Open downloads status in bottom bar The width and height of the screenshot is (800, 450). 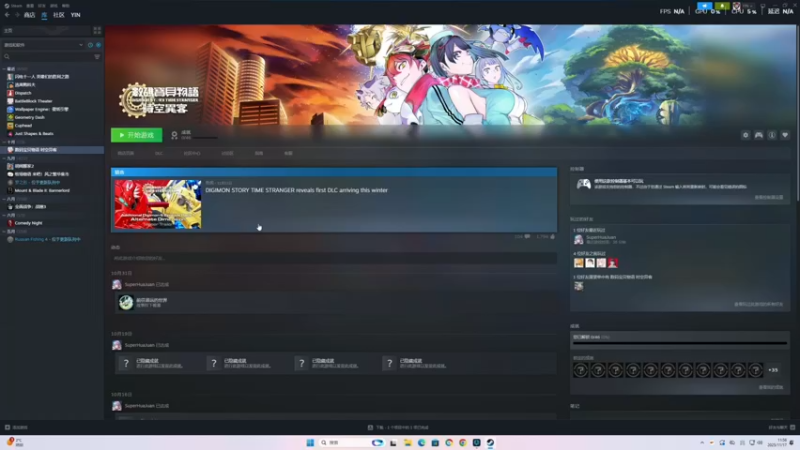pyautogui.click(x=398, y=428)
